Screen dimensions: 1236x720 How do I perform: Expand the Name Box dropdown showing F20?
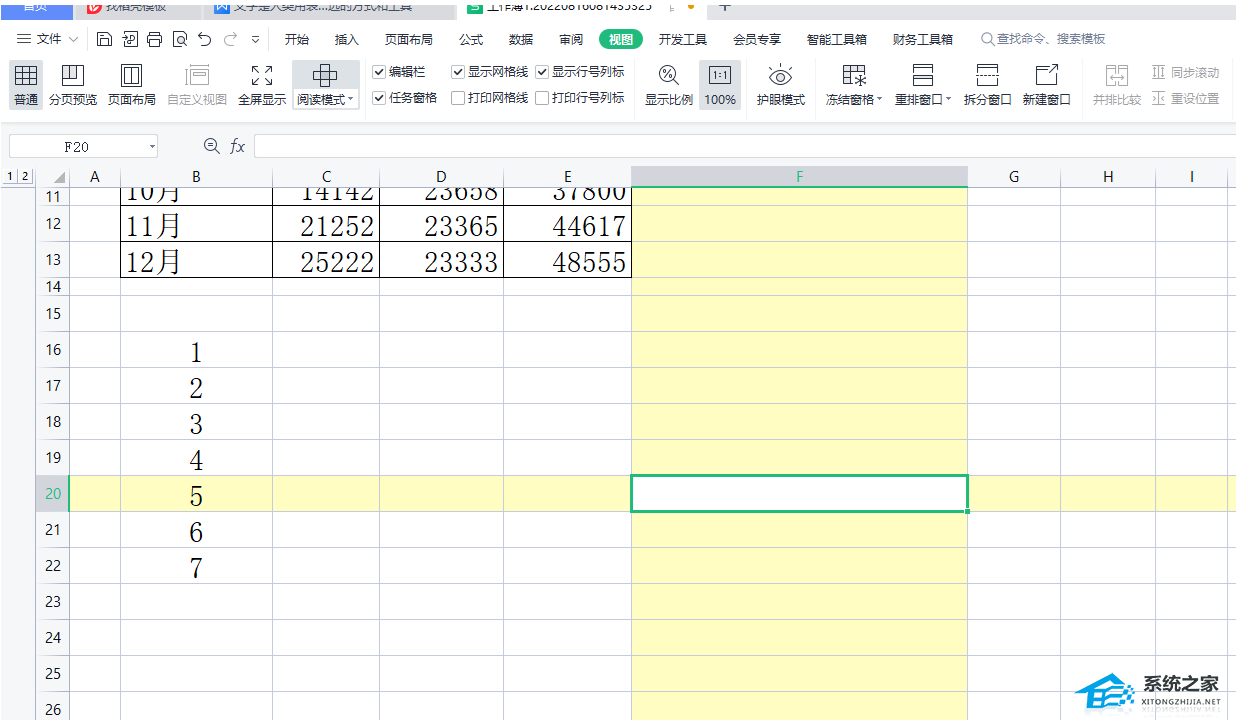point(152,147)
